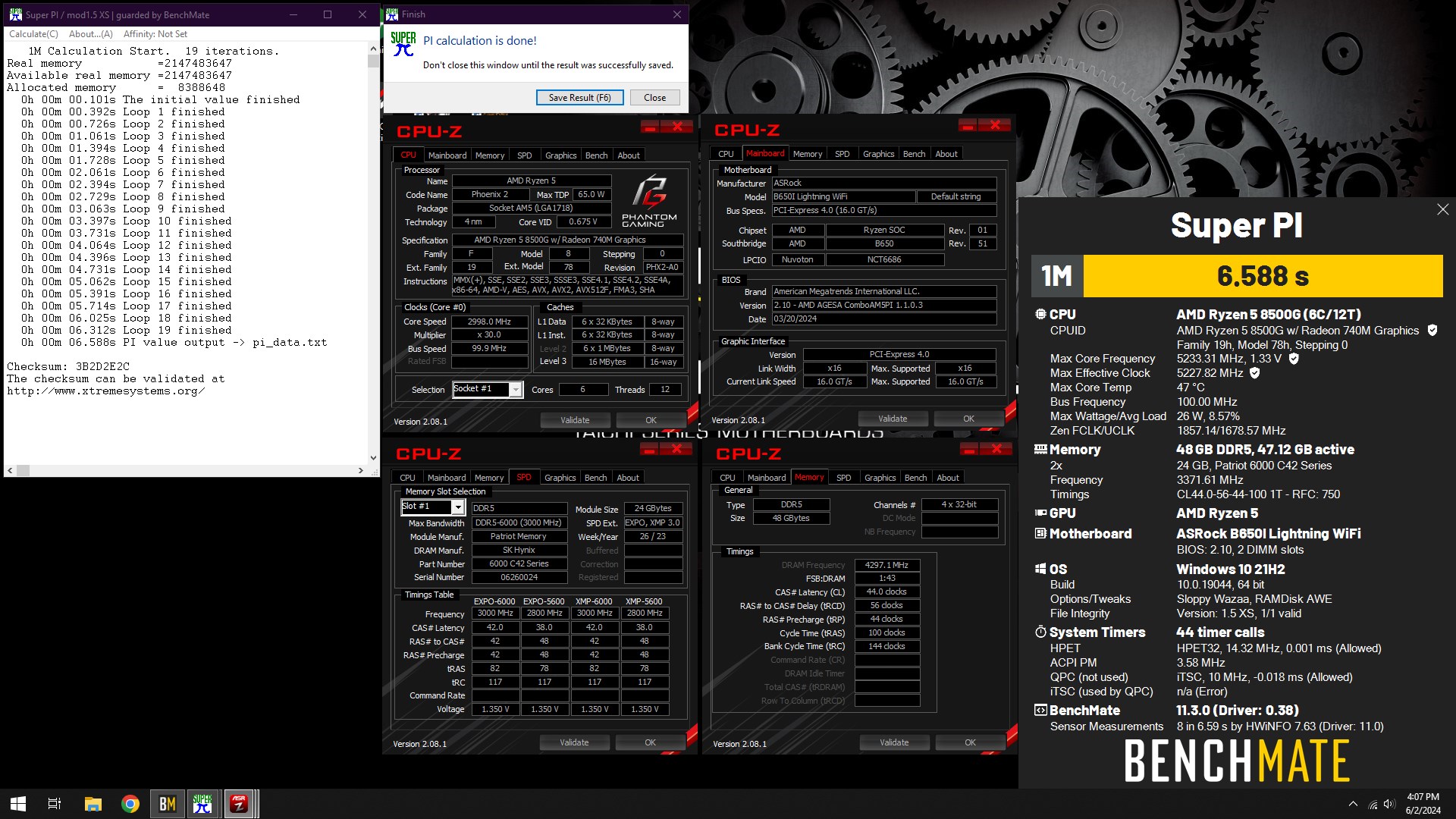Click the Default string field in Mainboard
Screen dimensions: 1456x819
coord(955,196)
